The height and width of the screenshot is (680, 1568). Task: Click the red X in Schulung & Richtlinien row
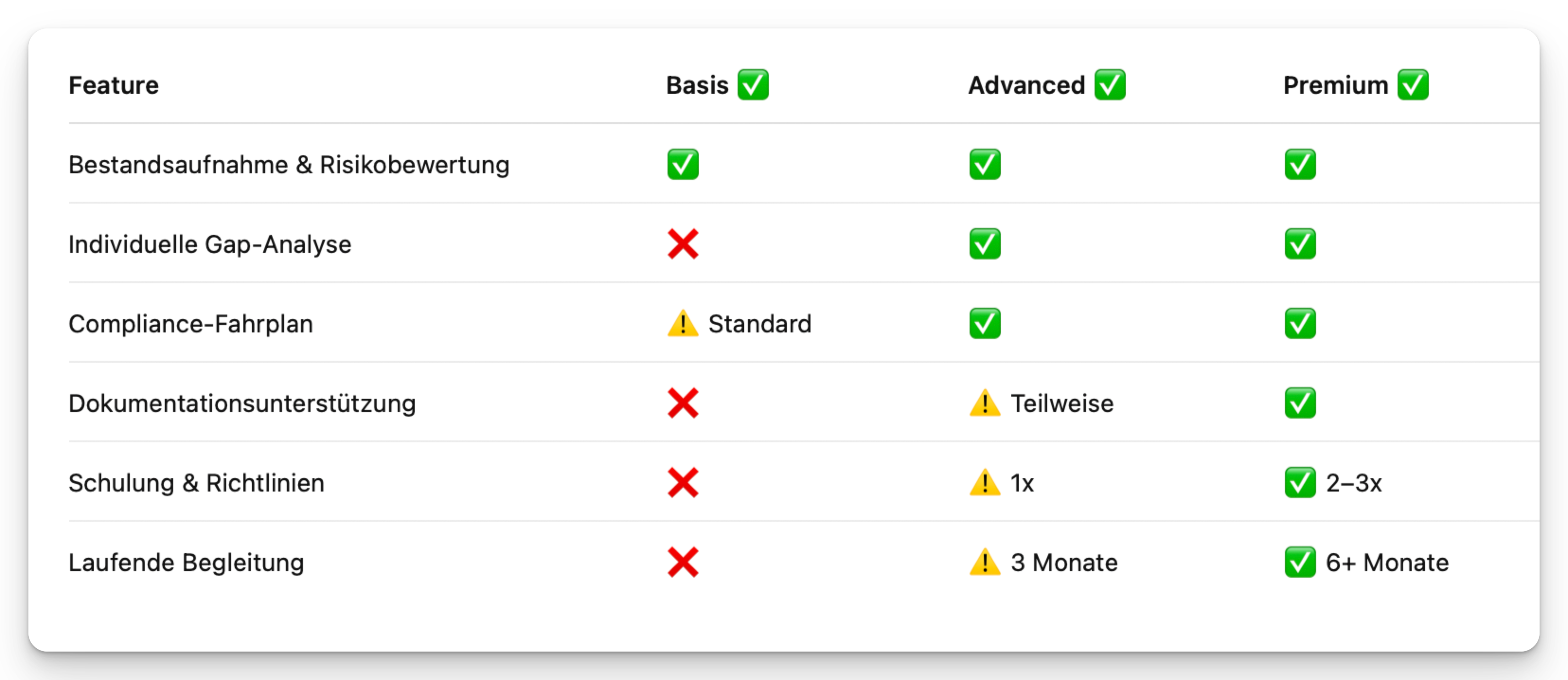pyautogui.click(x=682, y=483)
